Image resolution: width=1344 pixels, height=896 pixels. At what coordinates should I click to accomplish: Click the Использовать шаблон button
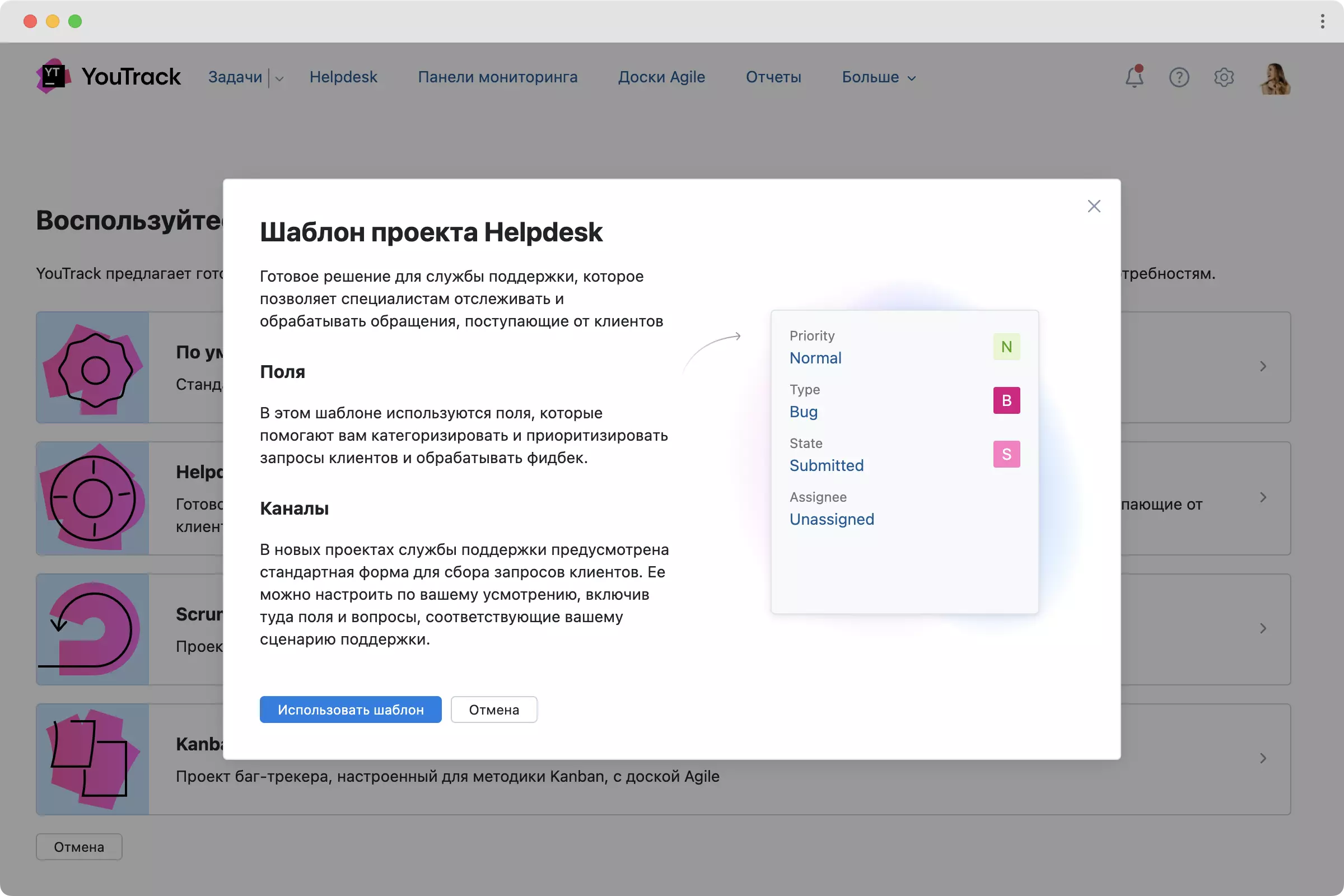(x=351, y=710)
